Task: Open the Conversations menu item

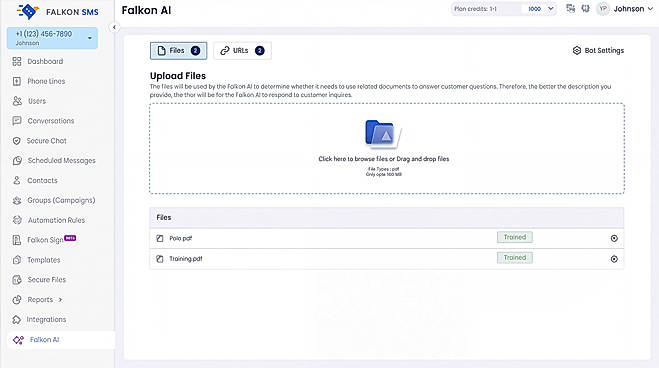Action: click(51, 121)
